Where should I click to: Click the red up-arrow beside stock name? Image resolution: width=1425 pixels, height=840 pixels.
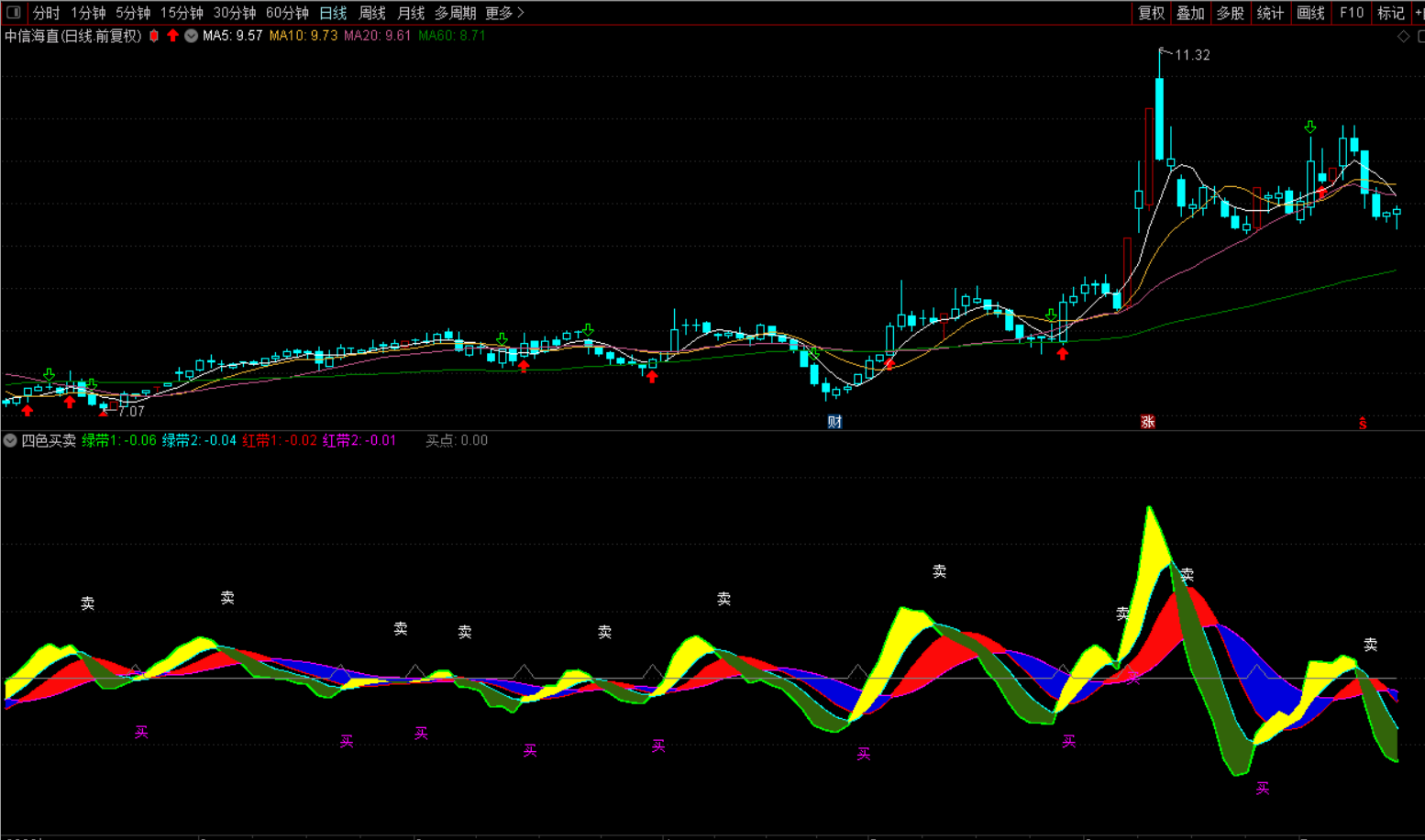coord(172,36)
